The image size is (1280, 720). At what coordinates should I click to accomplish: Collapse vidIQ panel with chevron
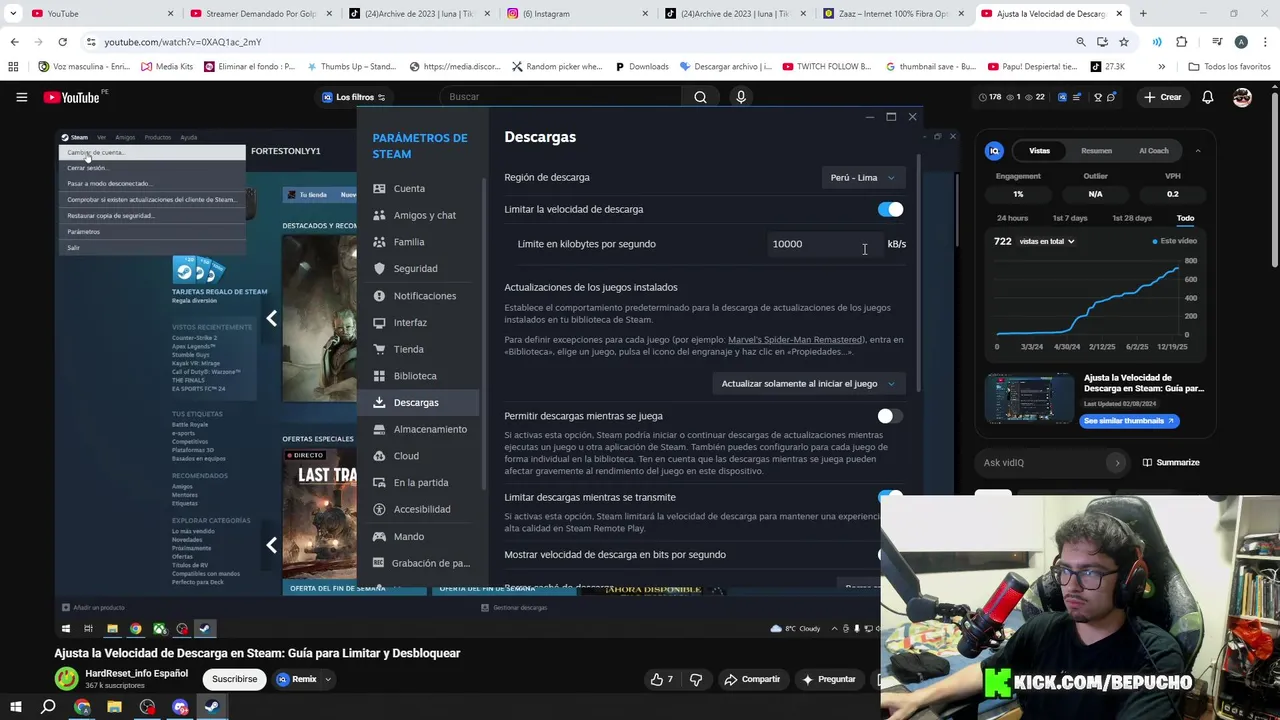pyautogui.click(x=1197, y=151)
